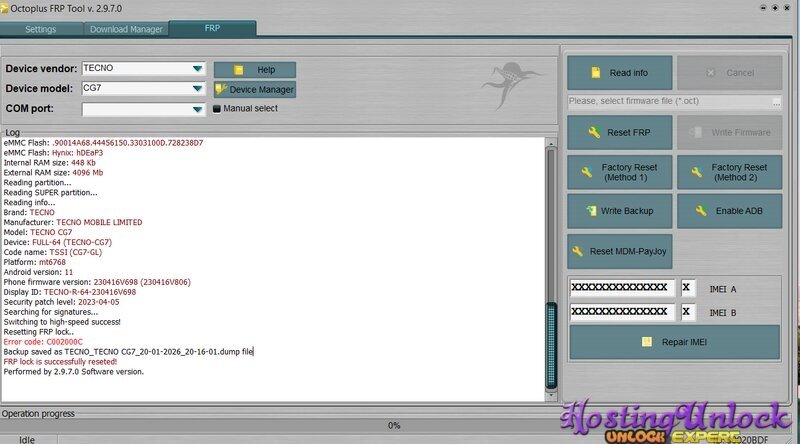Open the Download Manager tab
Viewport: 800px width, 444px height.
click(x=126, y=29)
